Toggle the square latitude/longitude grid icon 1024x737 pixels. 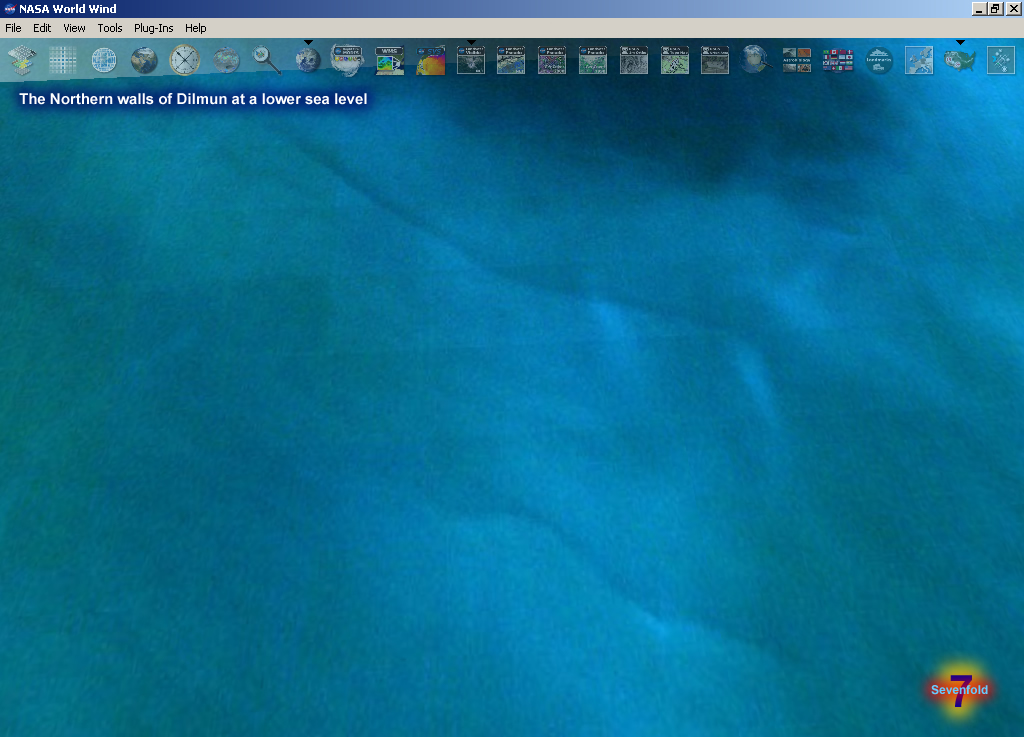63,60
